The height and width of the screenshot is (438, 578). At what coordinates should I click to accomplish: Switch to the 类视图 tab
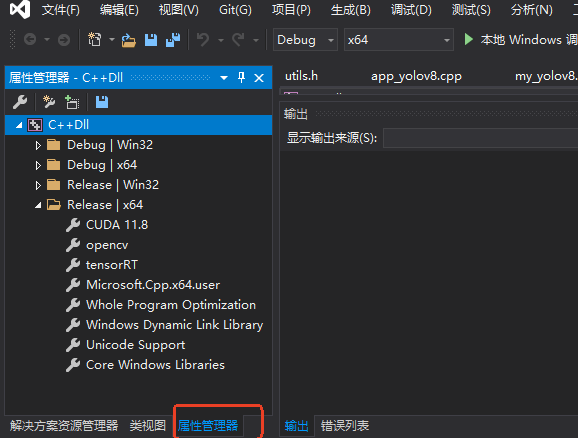[x=147, y=426]
